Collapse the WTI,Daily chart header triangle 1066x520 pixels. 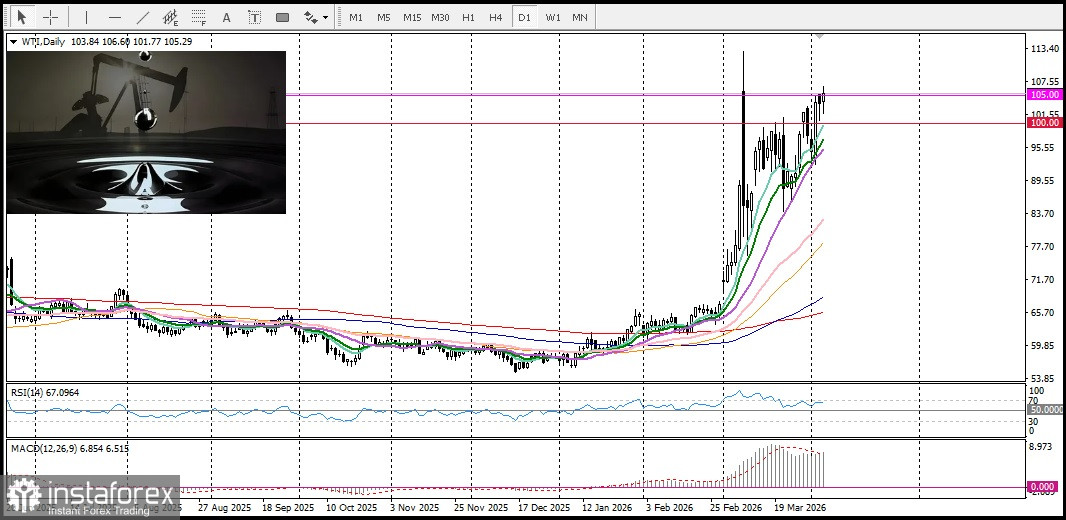tap(13, 42)
